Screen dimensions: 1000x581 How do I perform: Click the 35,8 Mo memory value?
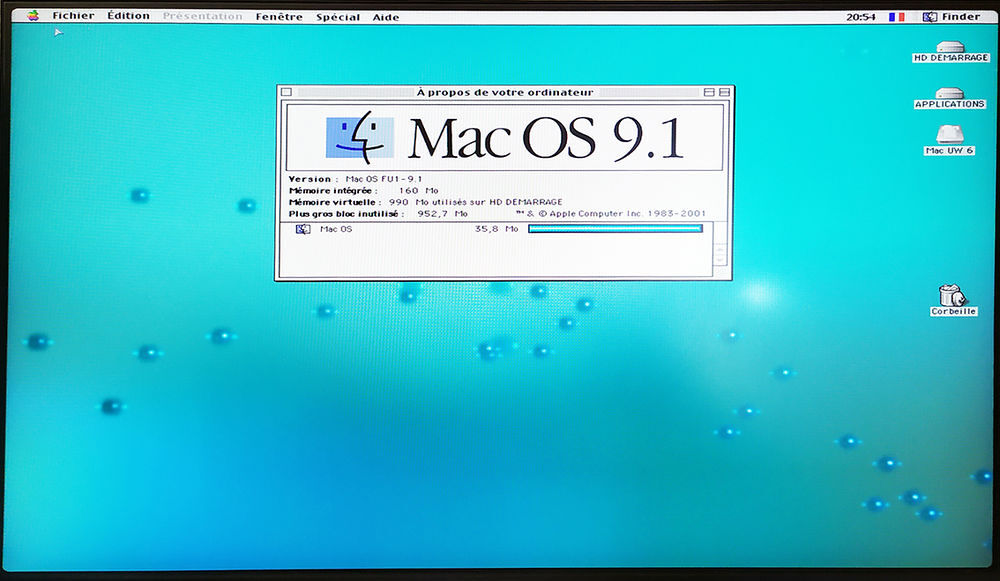pyautogui.click(x=496, y=228)
